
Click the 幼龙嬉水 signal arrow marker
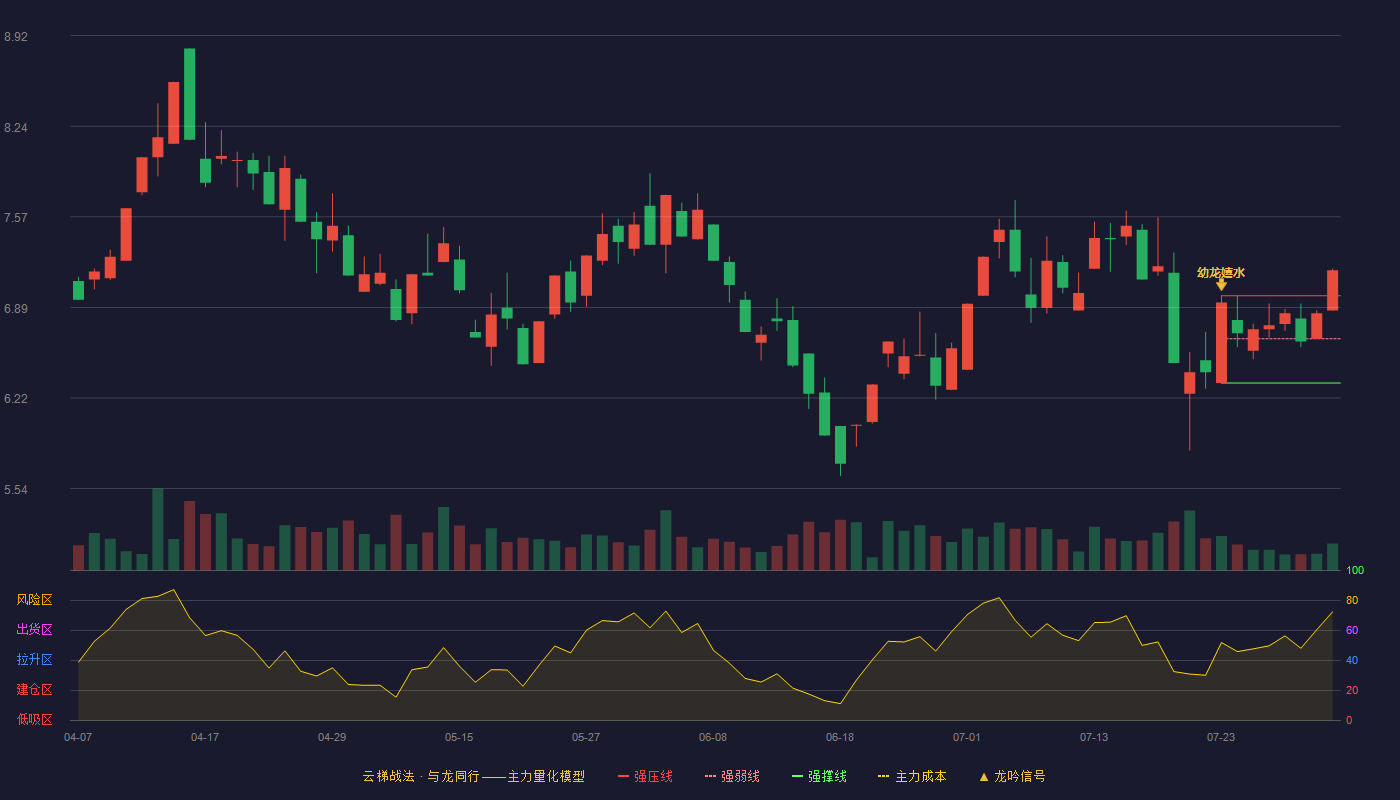1221,285
